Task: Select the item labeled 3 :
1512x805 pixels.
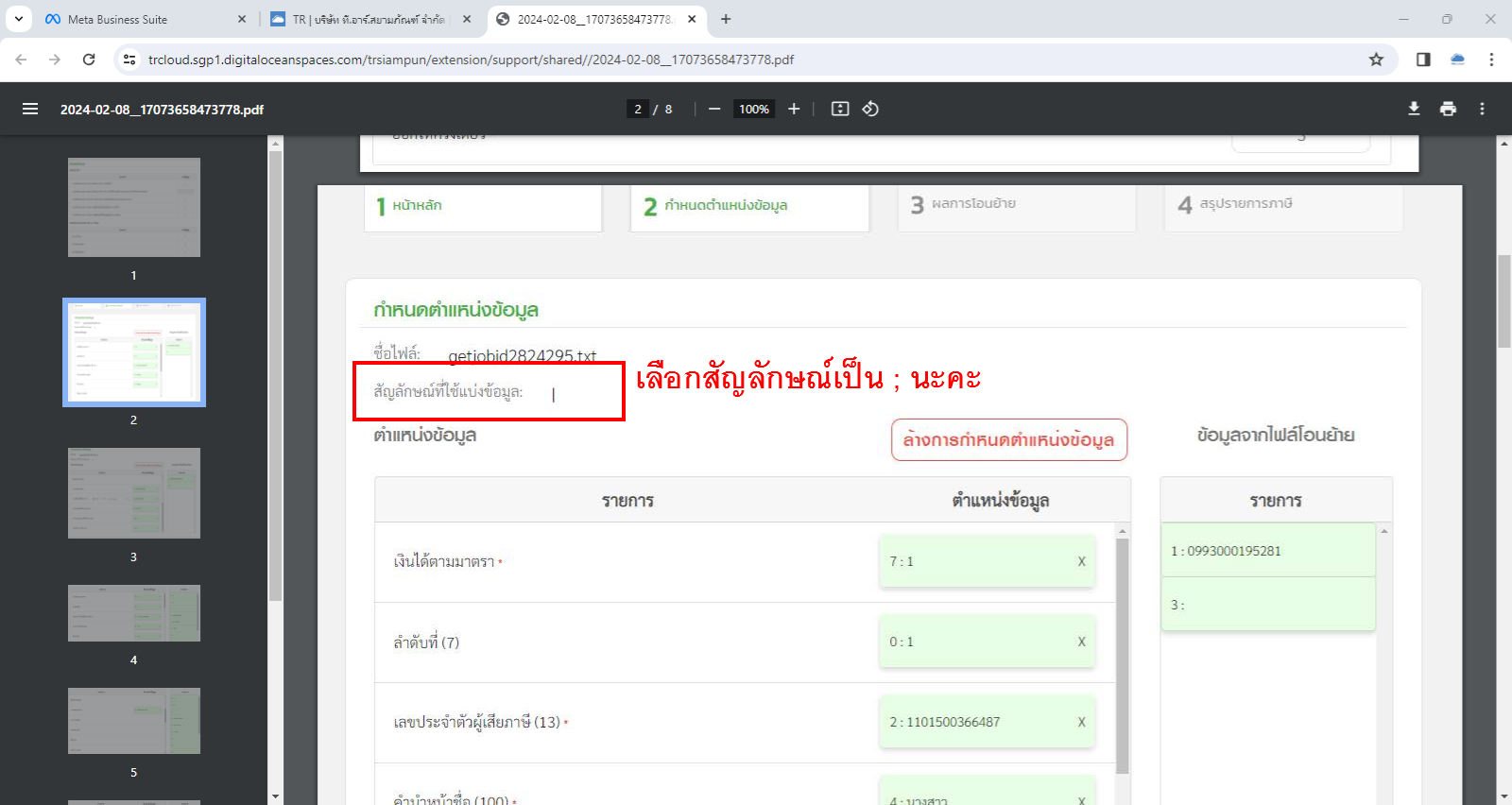Action: point(1267,605)
